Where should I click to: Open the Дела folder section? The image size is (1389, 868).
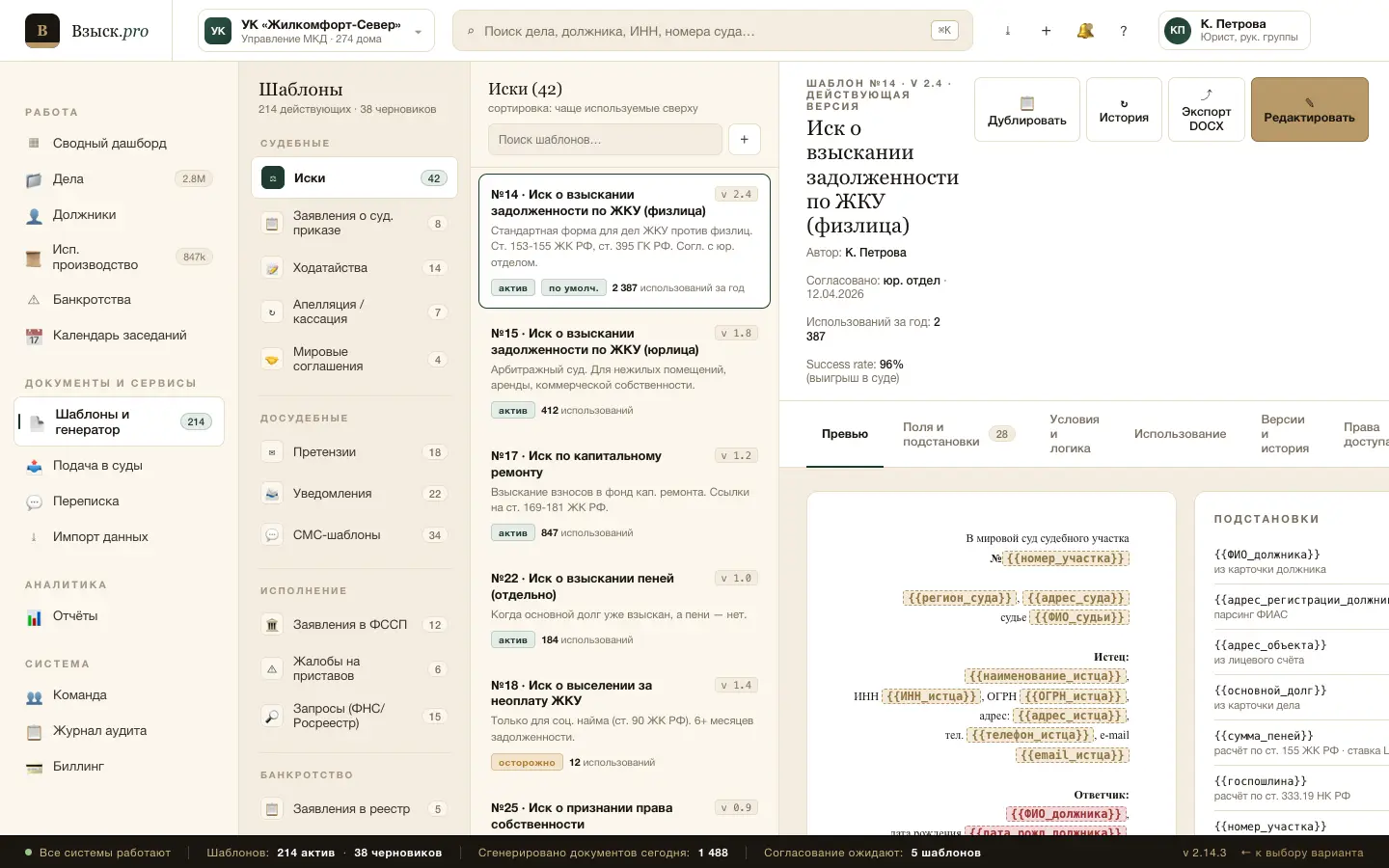[x=120, y=178]
